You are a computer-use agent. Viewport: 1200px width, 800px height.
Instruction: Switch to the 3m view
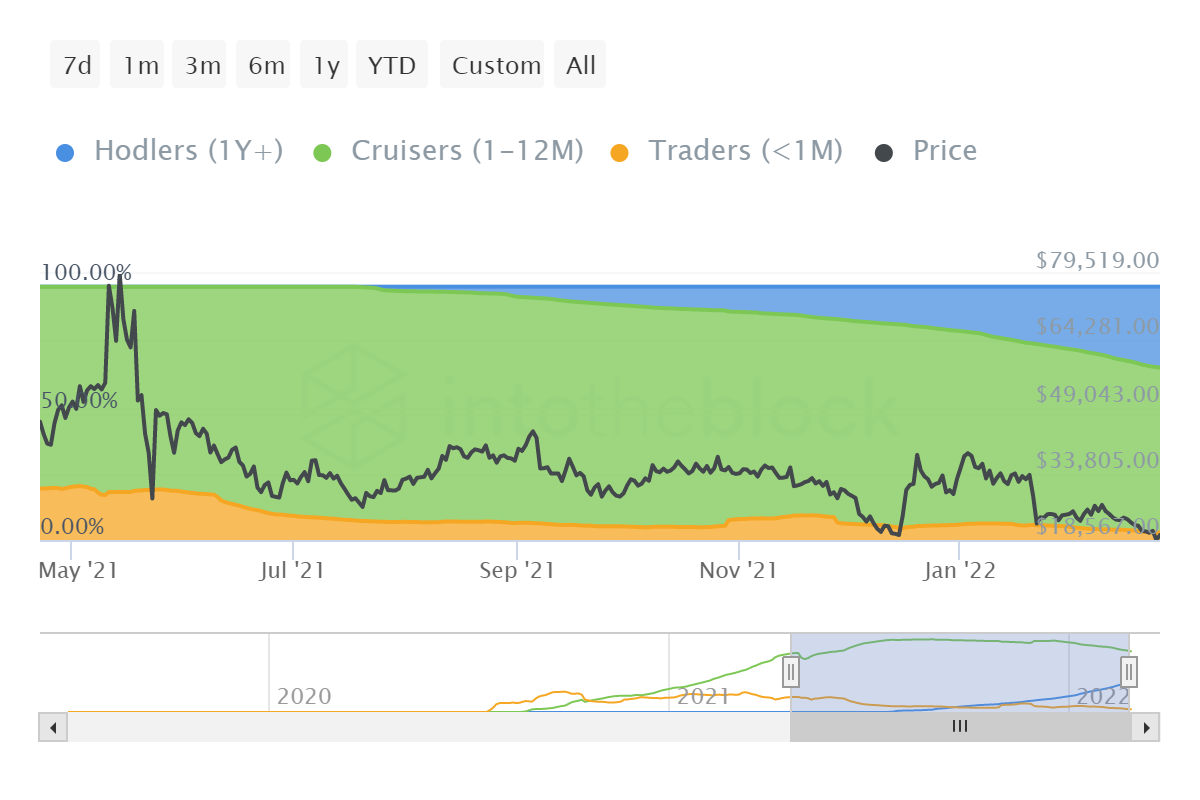click(199, 64)
